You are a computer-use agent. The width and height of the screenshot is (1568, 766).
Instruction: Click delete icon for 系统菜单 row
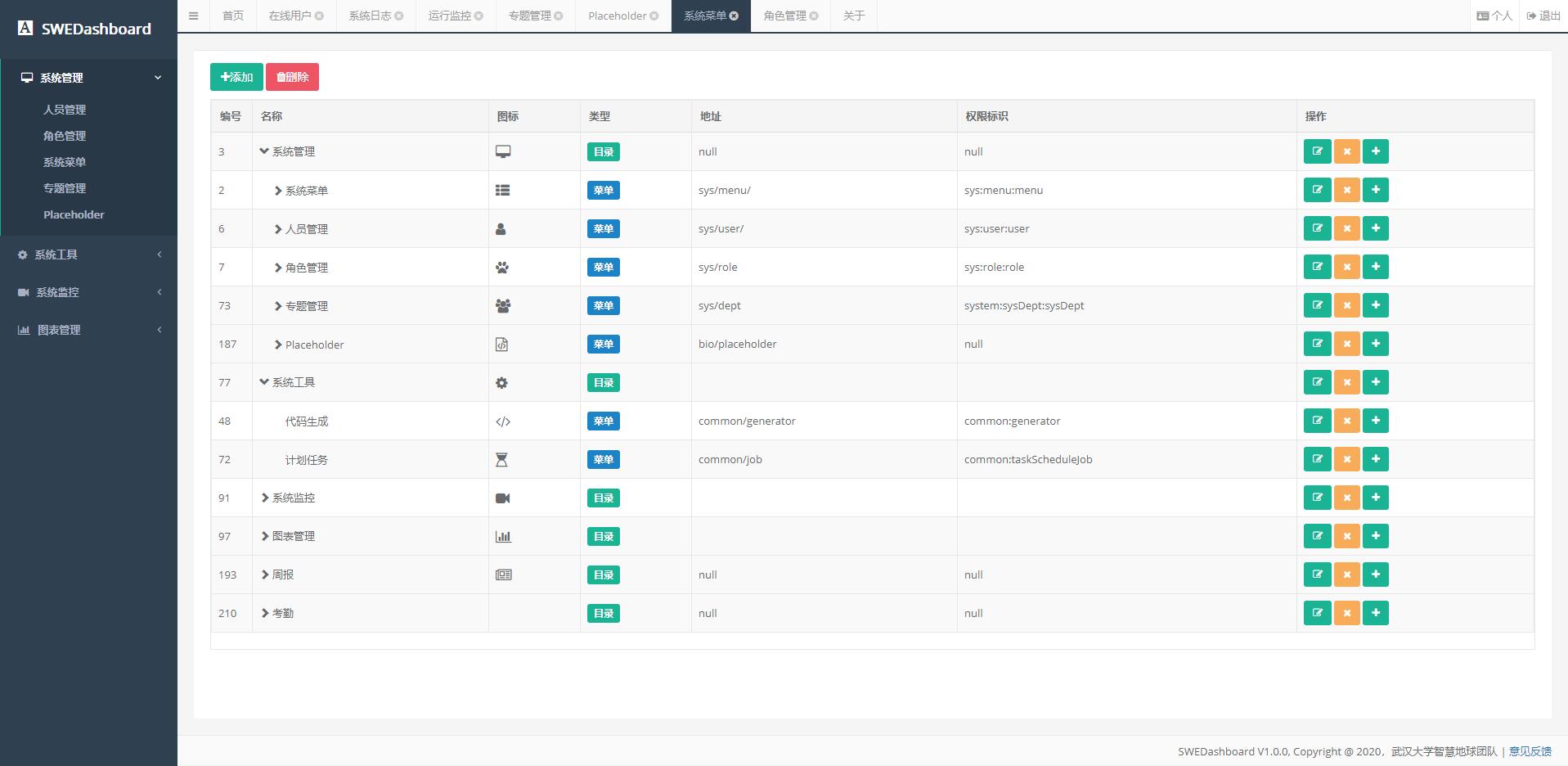pos(1346,190)
